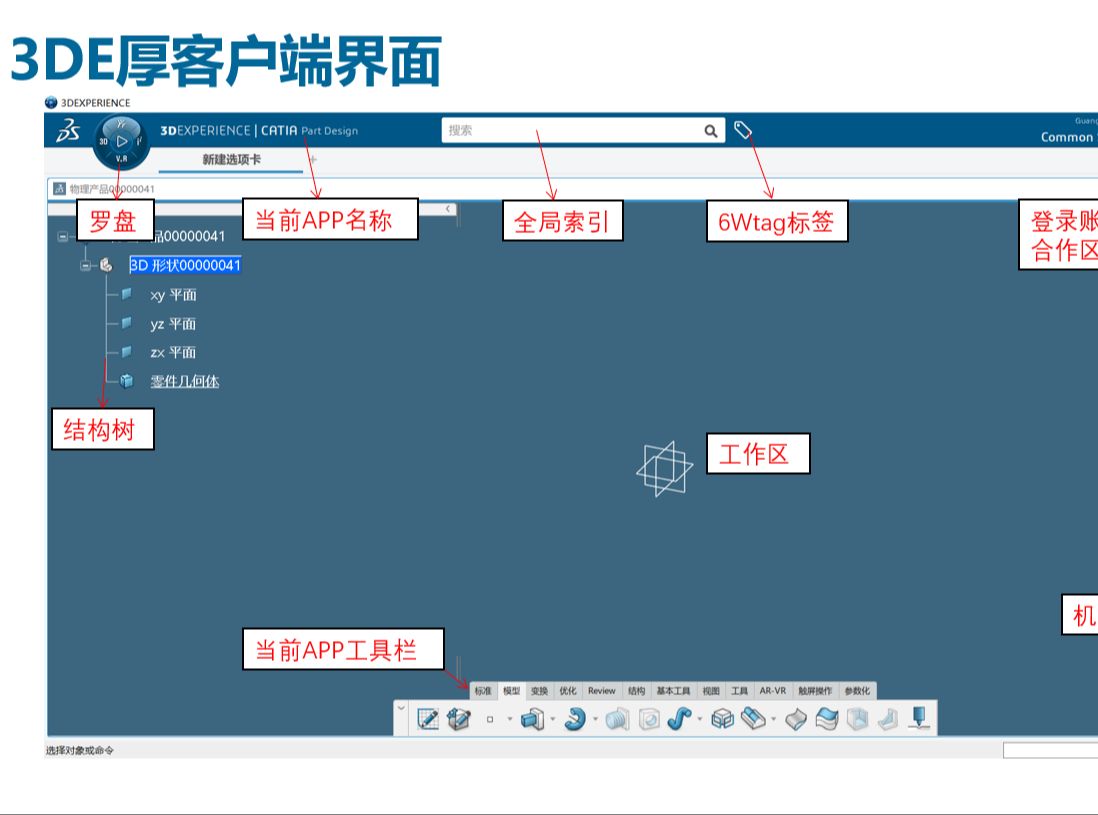The height and width of the screenshot is (815, 1098).
Task: Open the 工具 tab
Action: click(739, 691)
